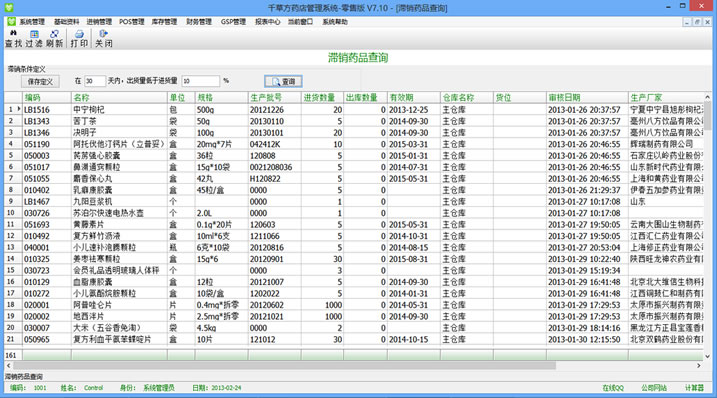Click the 查找 (Find) toolbar icon
This screenshot has height=398, width=717.
tap(13, 38)
